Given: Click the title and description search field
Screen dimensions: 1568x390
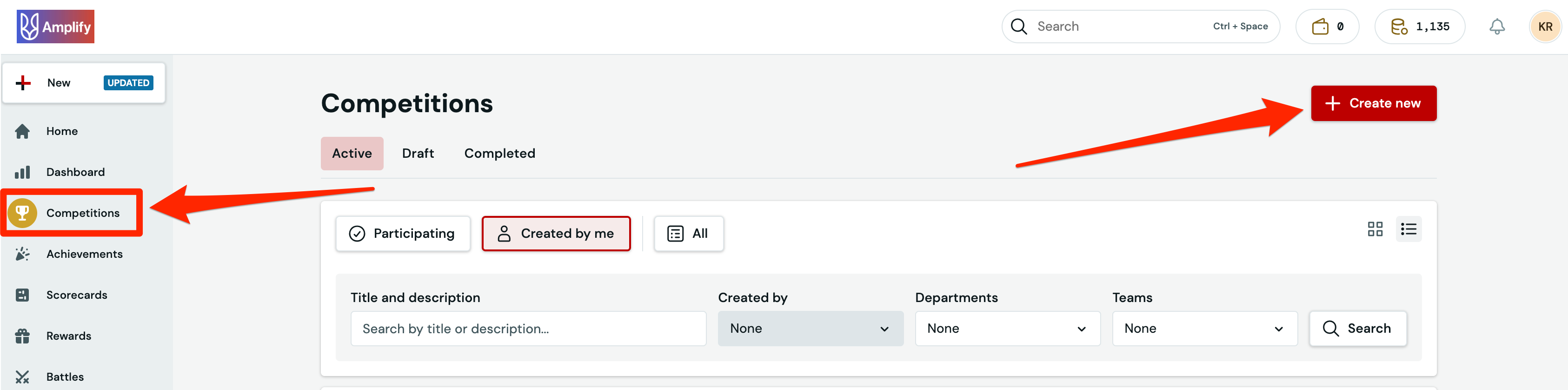Looking at the screenshot, I should tap(528, 328).
